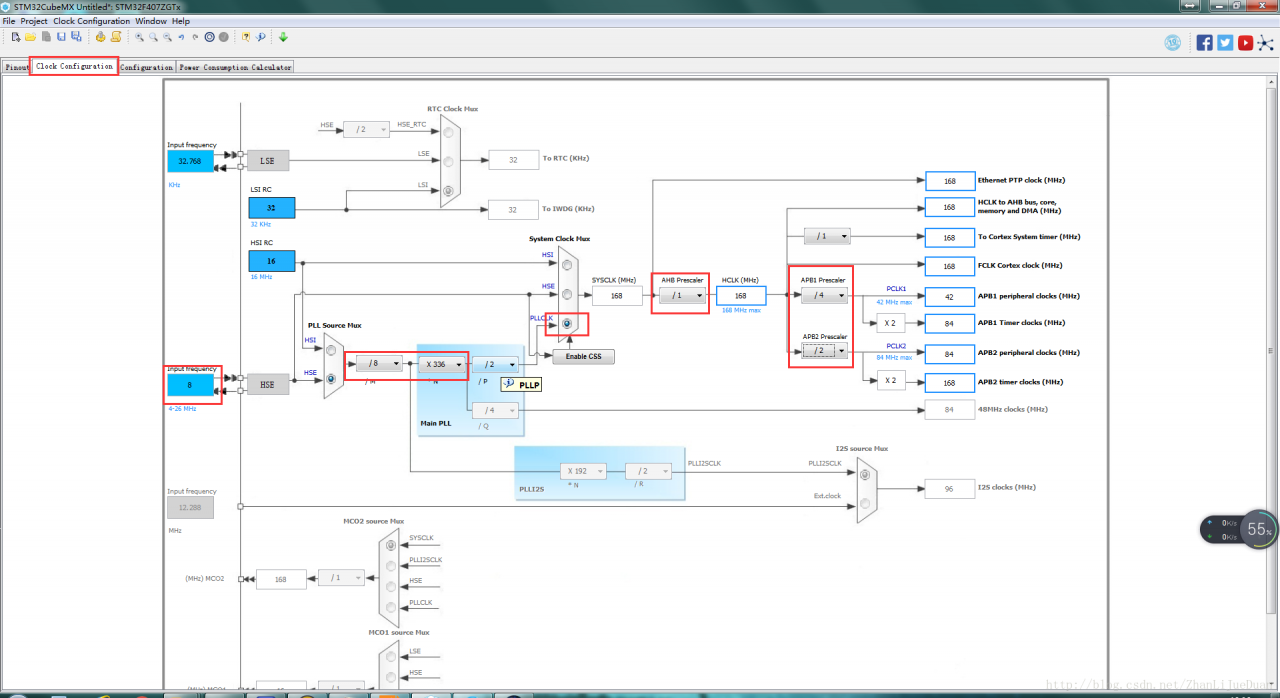Click the Generate Code gear icon
The image size is (1280, 698).
point(100,37)
